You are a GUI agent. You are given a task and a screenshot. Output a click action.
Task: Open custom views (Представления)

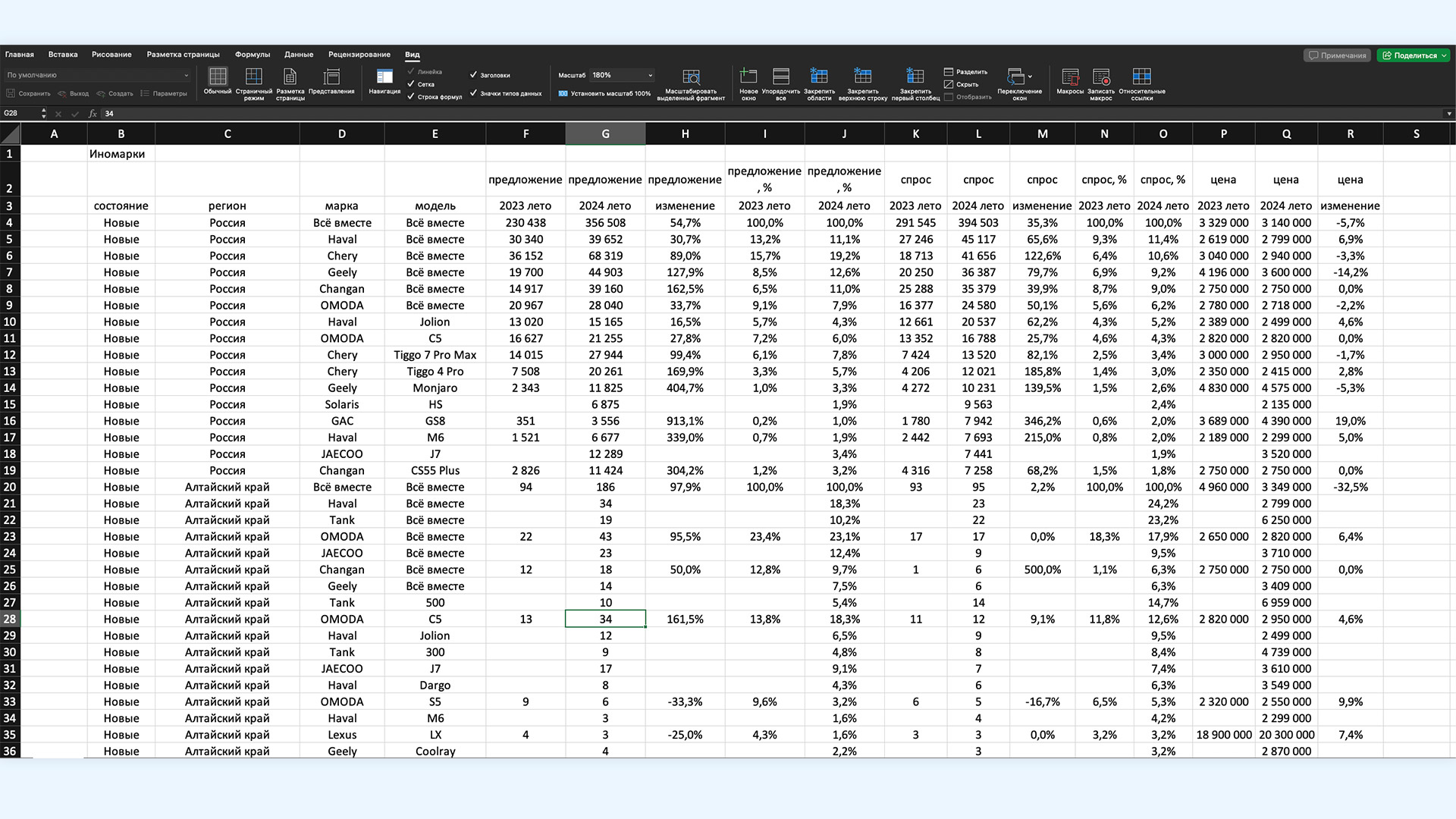click(331, 82)
